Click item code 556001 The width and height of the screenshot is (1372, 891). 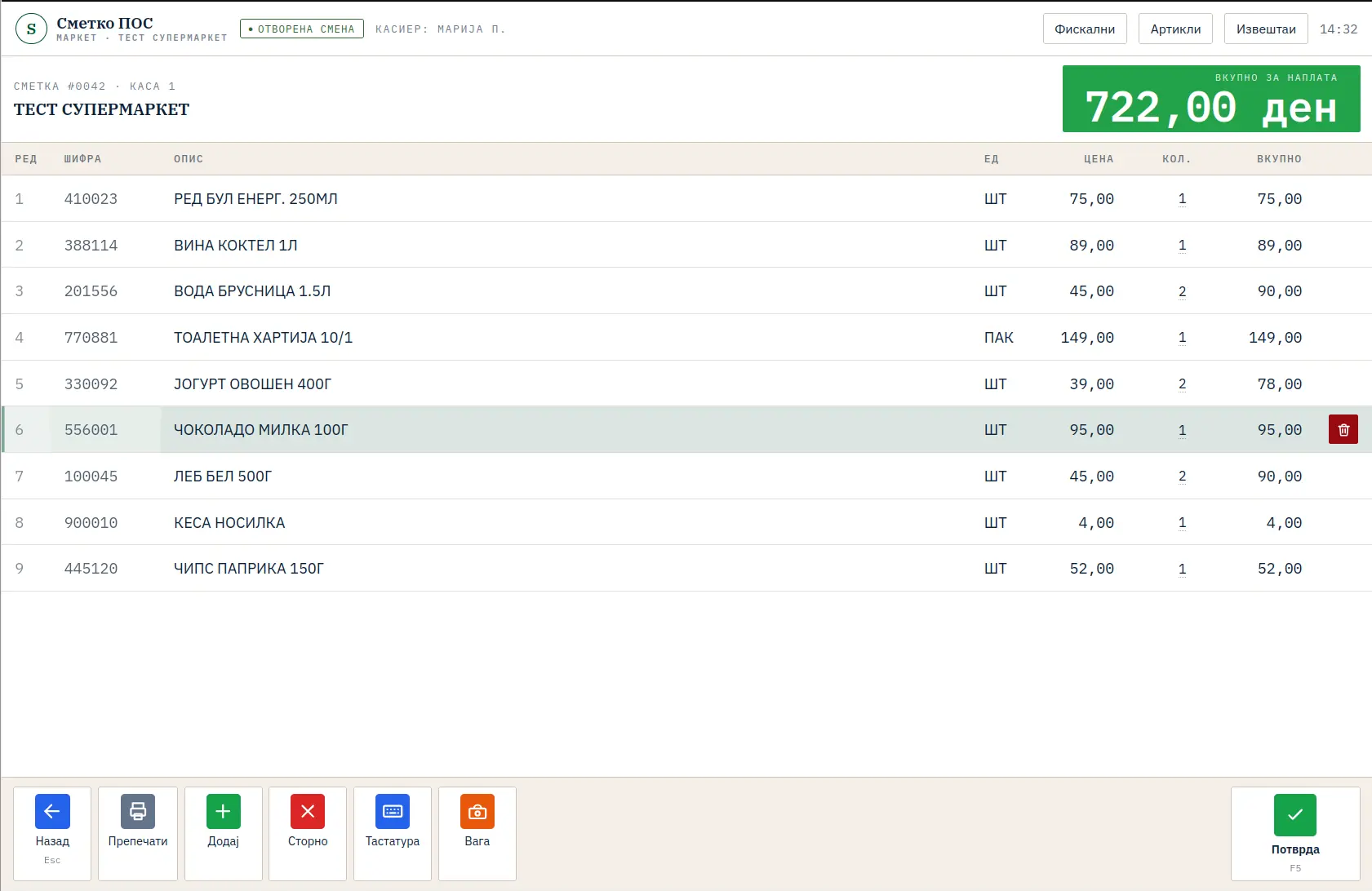pyautogui.click(x=91, y=430)
